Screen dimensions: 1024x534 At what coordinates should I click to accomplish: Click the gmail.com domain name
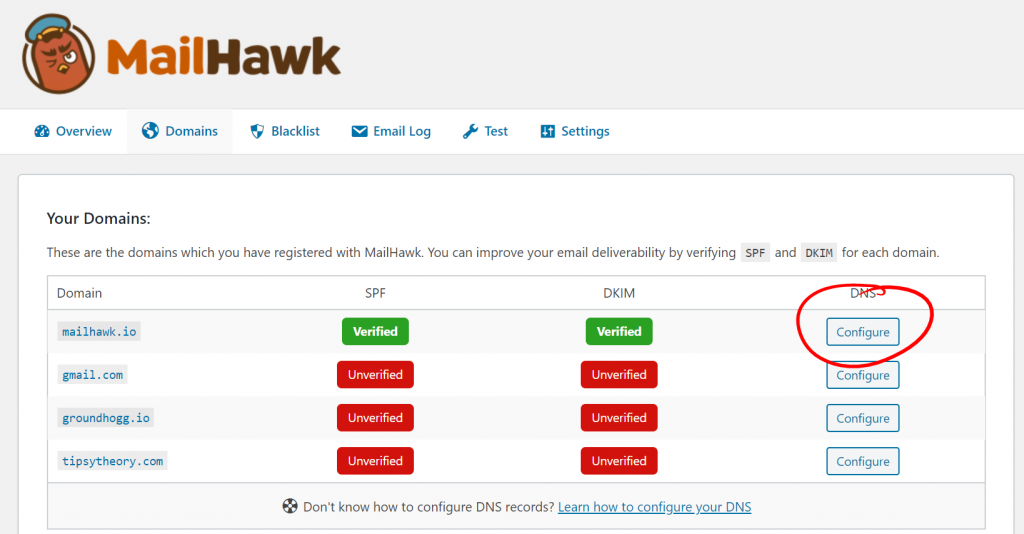point(92,375)
